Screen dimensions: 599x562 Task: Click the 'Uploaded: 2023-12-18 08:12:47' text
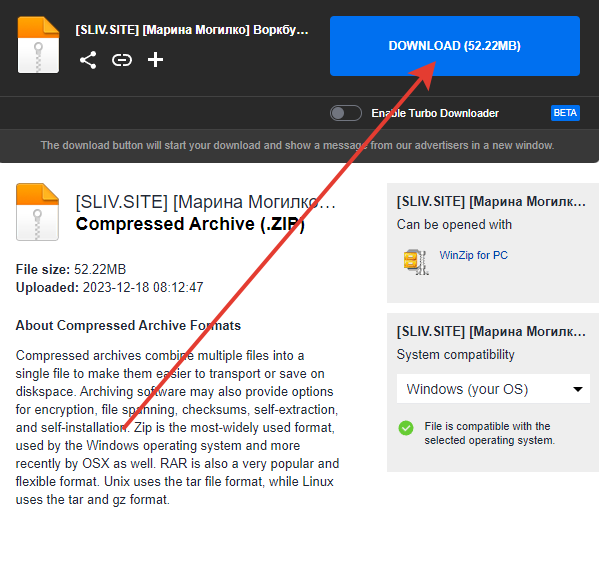[109, 287]
